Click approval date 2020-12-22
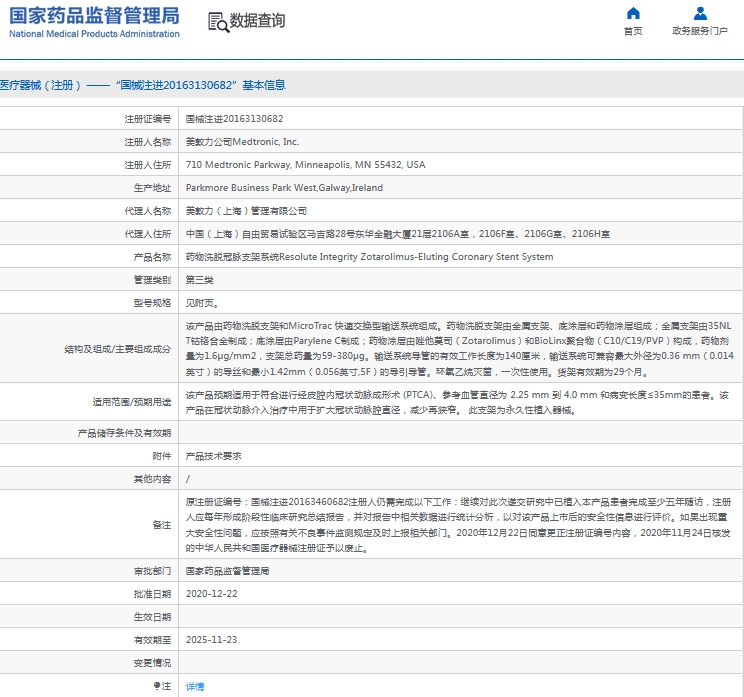The height and width of the screenshot is (697, 744). [x=212, y=594]
